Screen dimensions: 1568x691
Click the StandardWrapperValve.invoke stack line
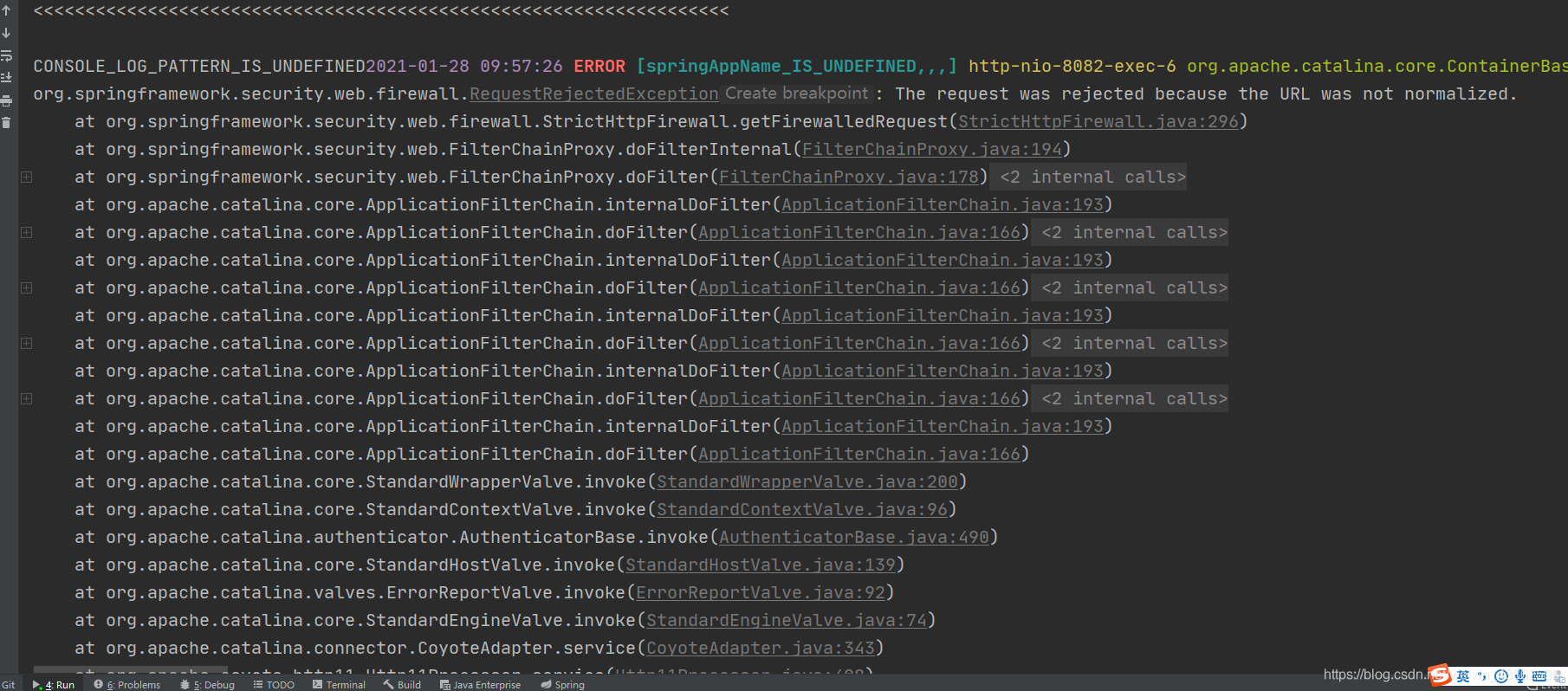[x=520, y=481]
